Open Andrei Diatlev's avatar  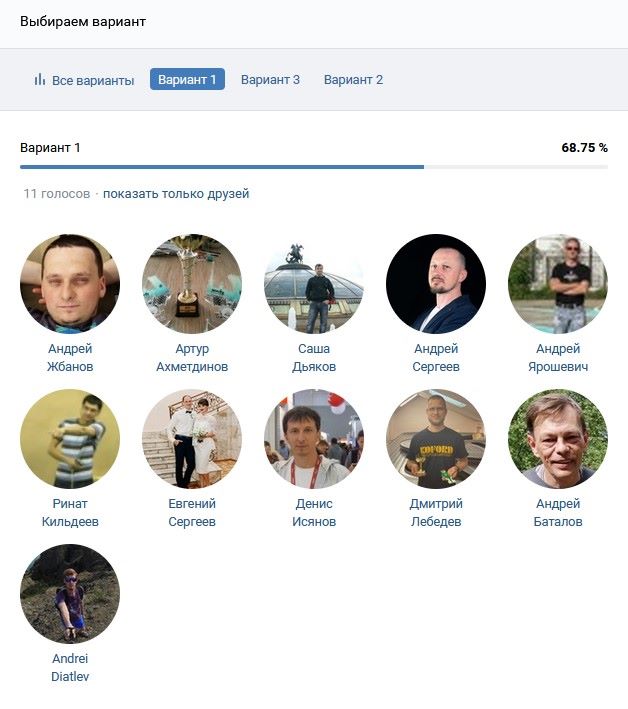pyautogui.click(x=70, y=594)
